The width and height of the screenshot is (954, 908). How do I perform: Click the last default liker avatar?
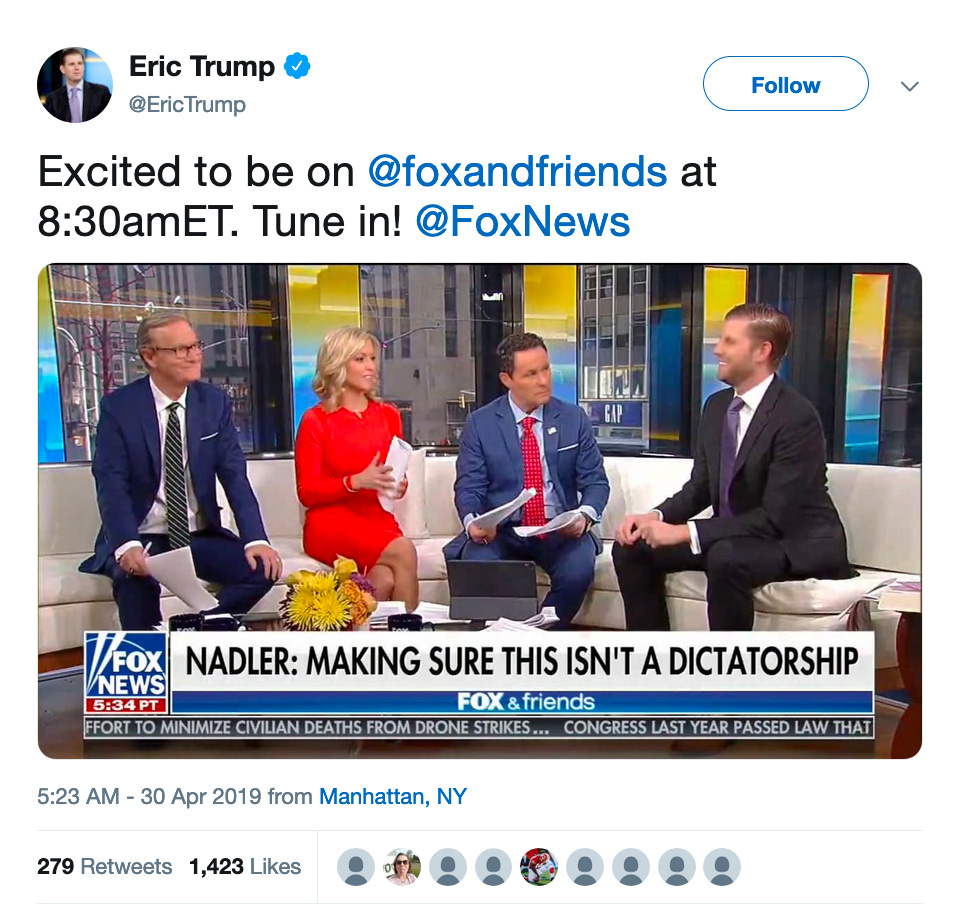pos(722,867)
